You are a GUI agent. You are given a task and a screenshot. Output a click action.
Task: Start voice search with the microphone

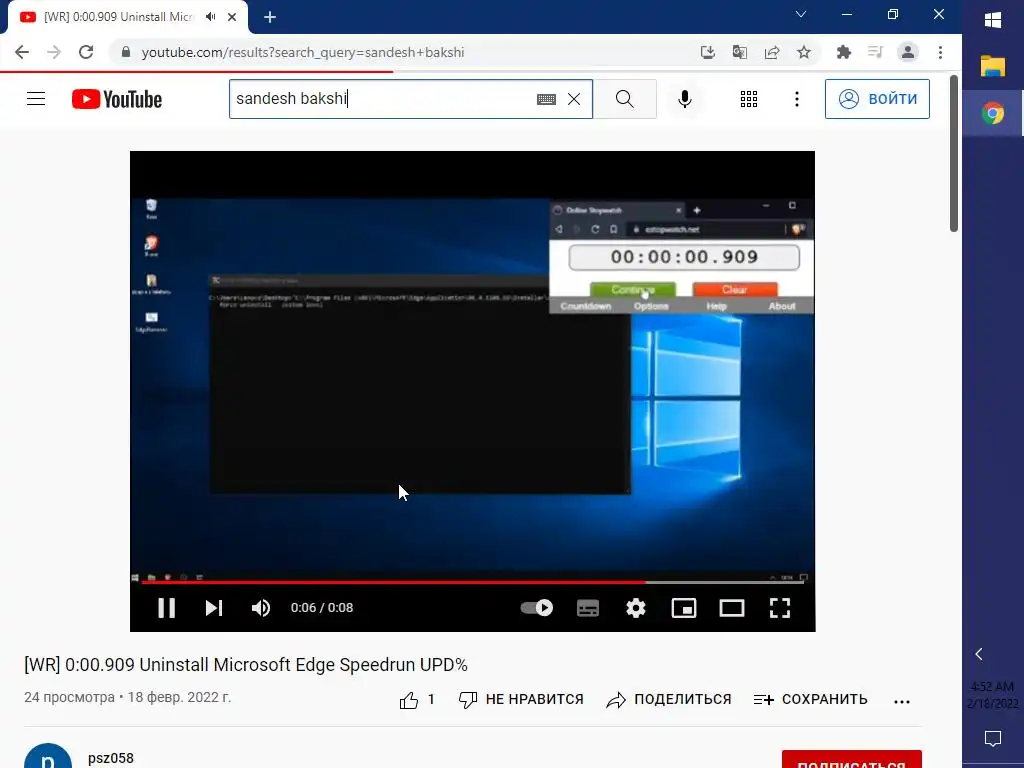point(684,99)
